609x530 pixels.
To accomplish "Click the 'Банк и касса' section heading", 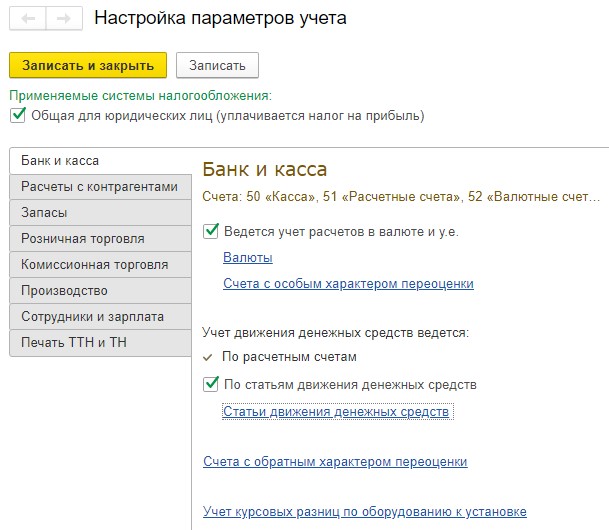I will coord(264,169).
